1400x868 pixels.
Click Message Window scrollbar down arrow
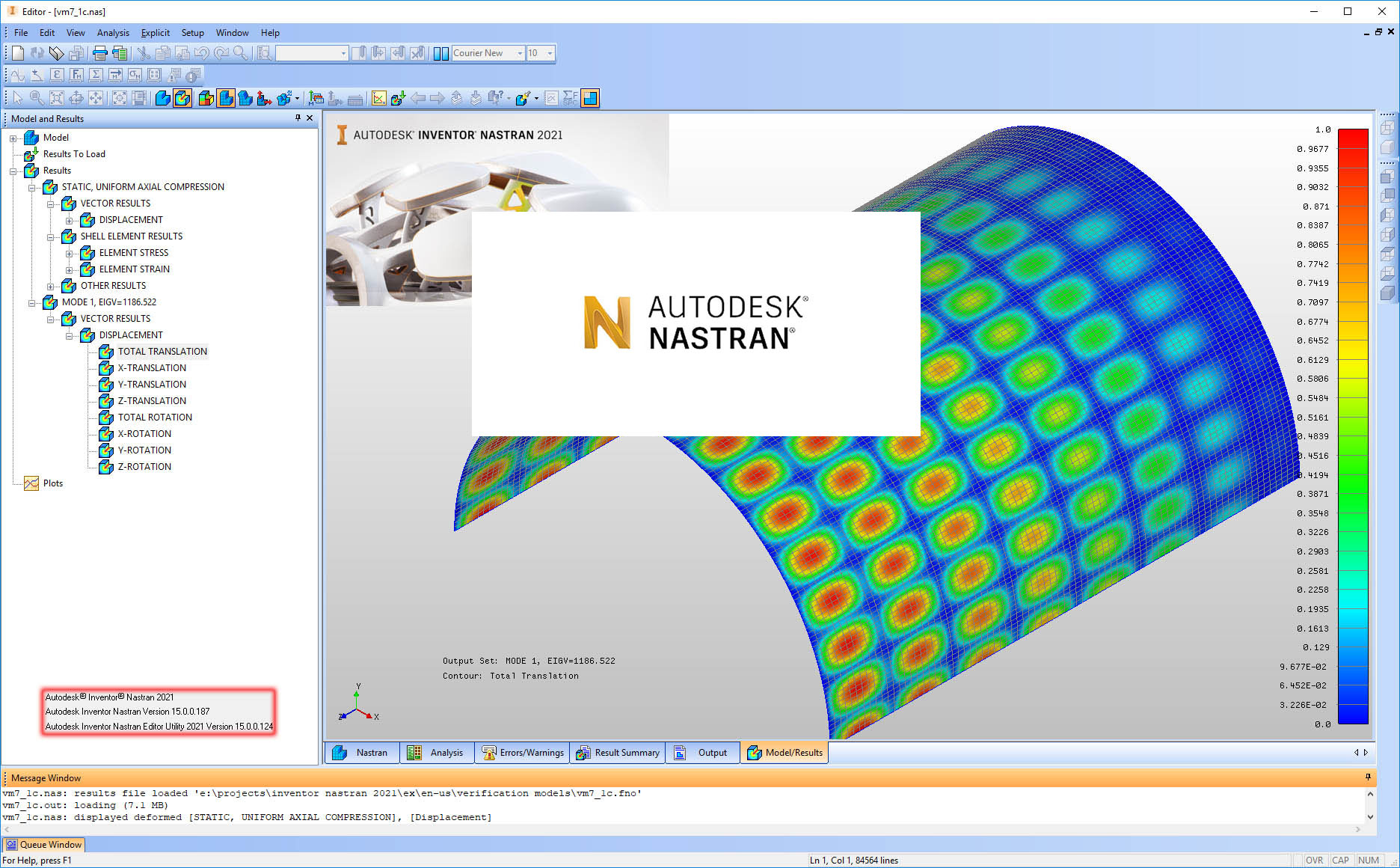click(1369, 817)
